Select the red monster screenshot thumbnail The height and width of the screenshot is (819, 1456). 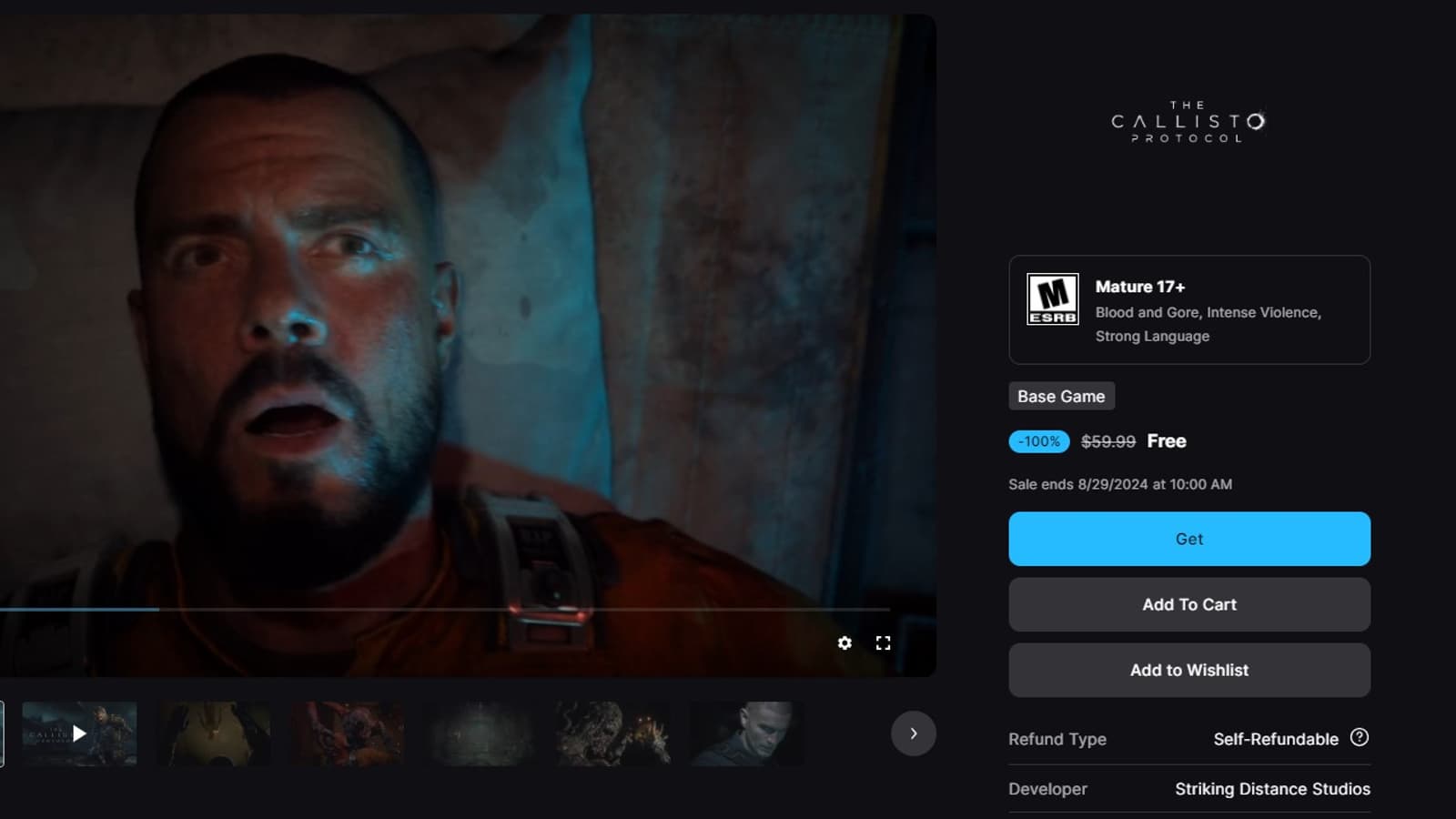pyautogui.click(x=347, y=733)
